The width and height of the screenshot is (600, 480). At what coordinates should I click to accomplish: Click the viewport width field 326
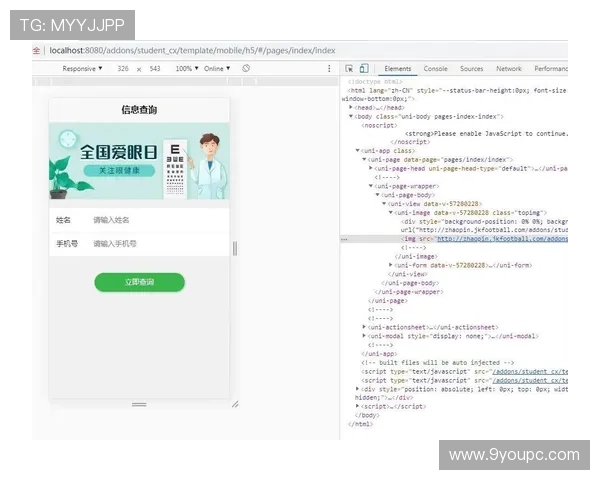(123, 69)
